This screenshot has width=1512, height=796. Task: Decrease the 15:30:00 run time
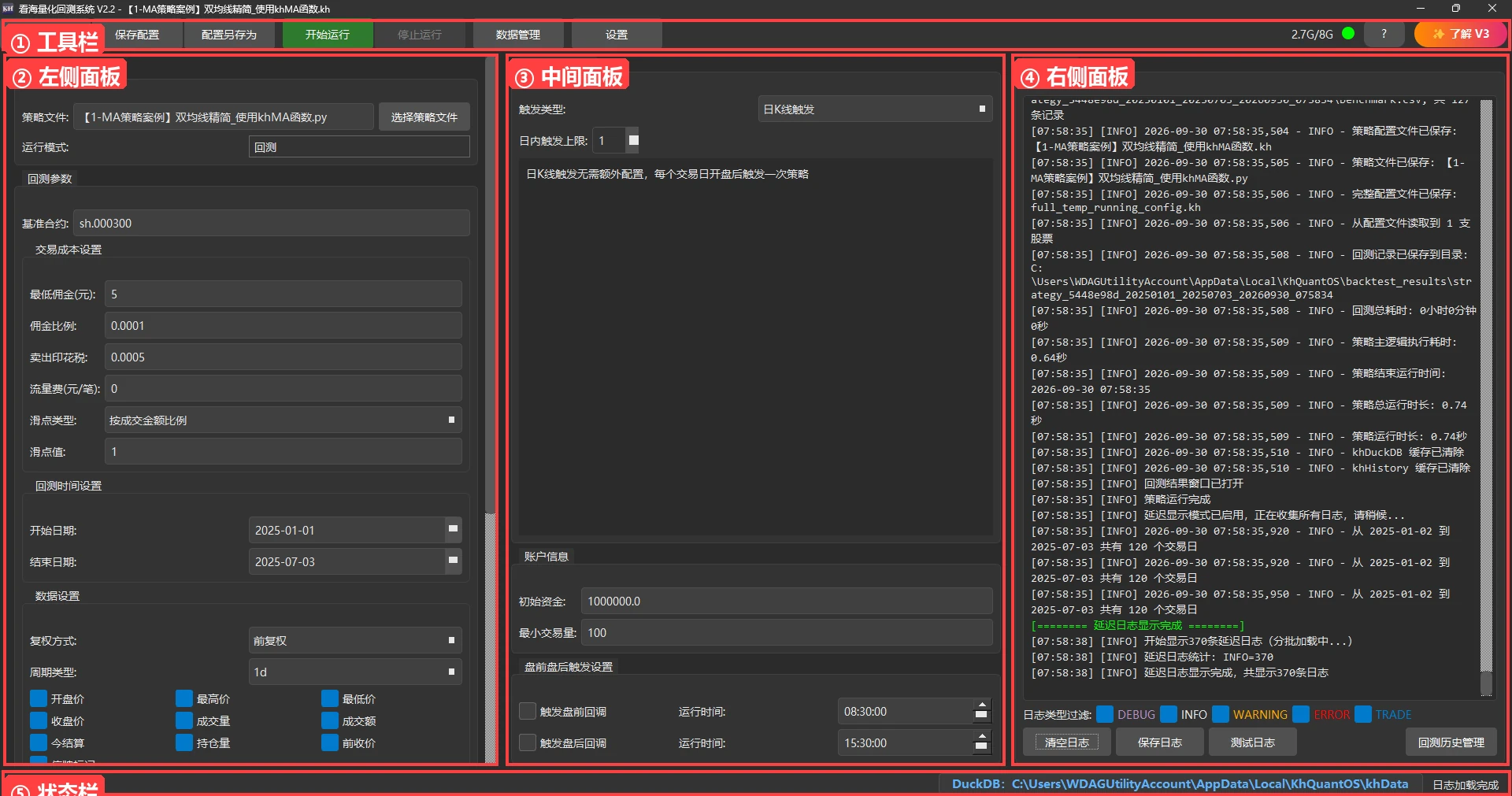coord(981,749)
